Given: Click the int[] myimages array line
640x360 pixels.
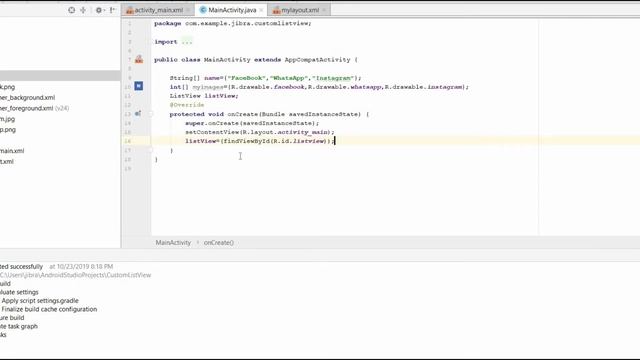Looking at the screenshot, I should point(319,87).
